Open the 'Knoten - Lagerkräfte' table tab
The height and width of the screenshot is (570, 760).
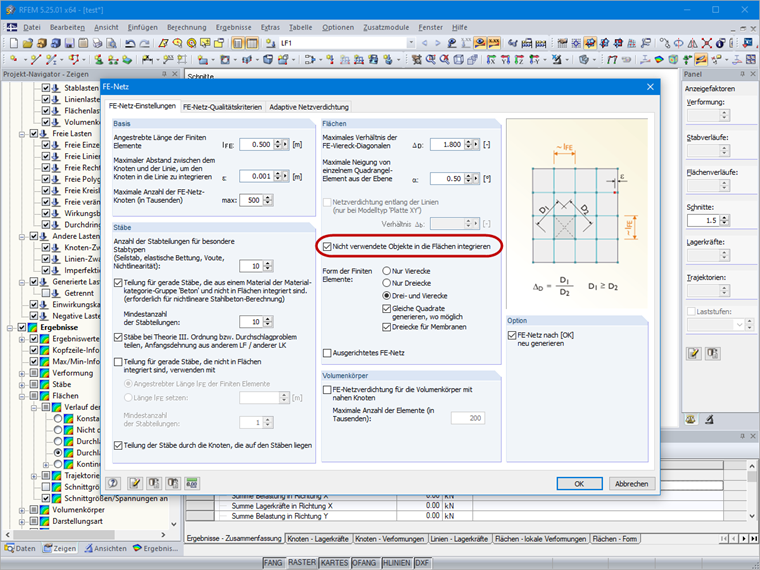click(318, 539)
